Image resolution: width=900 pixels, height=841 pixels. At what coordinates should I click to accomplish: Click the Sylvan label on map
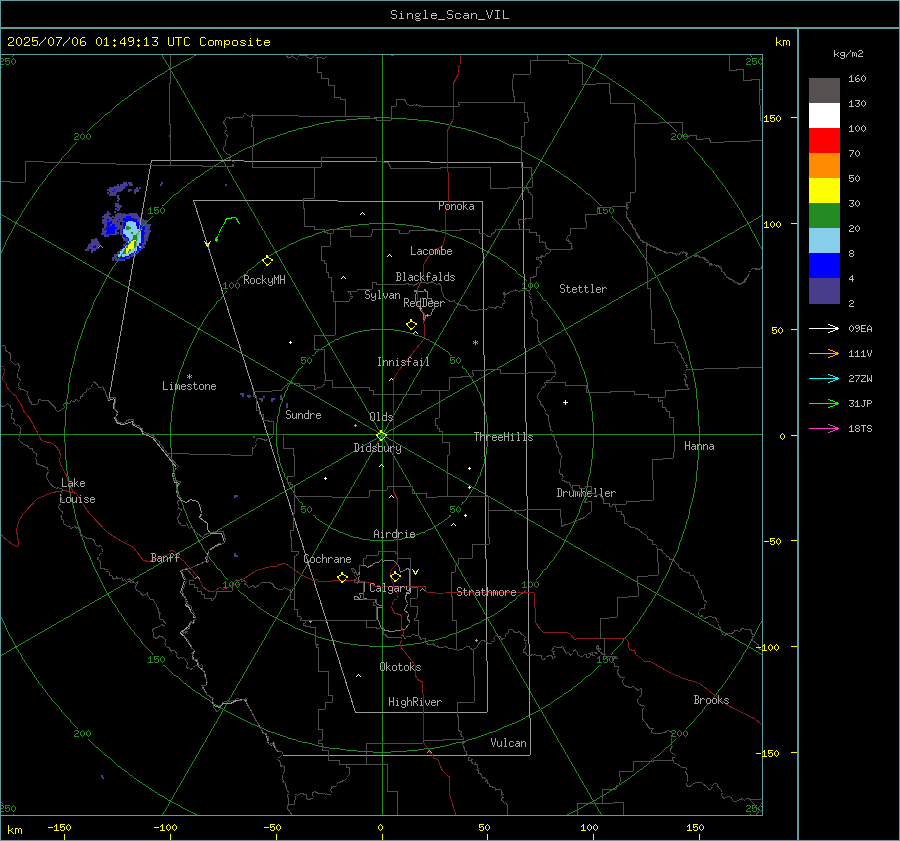click(x=382, y=295)
